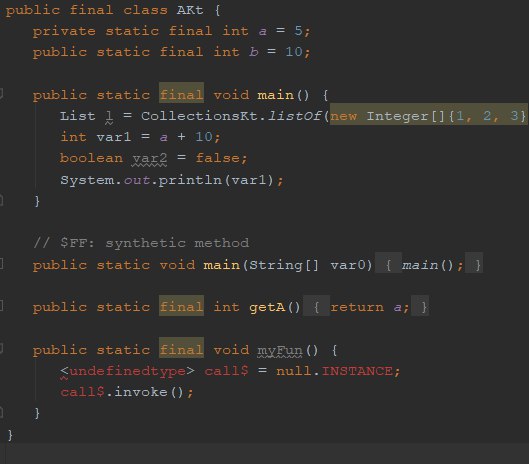
Task: Click the listOf method call
Action: 294,116
